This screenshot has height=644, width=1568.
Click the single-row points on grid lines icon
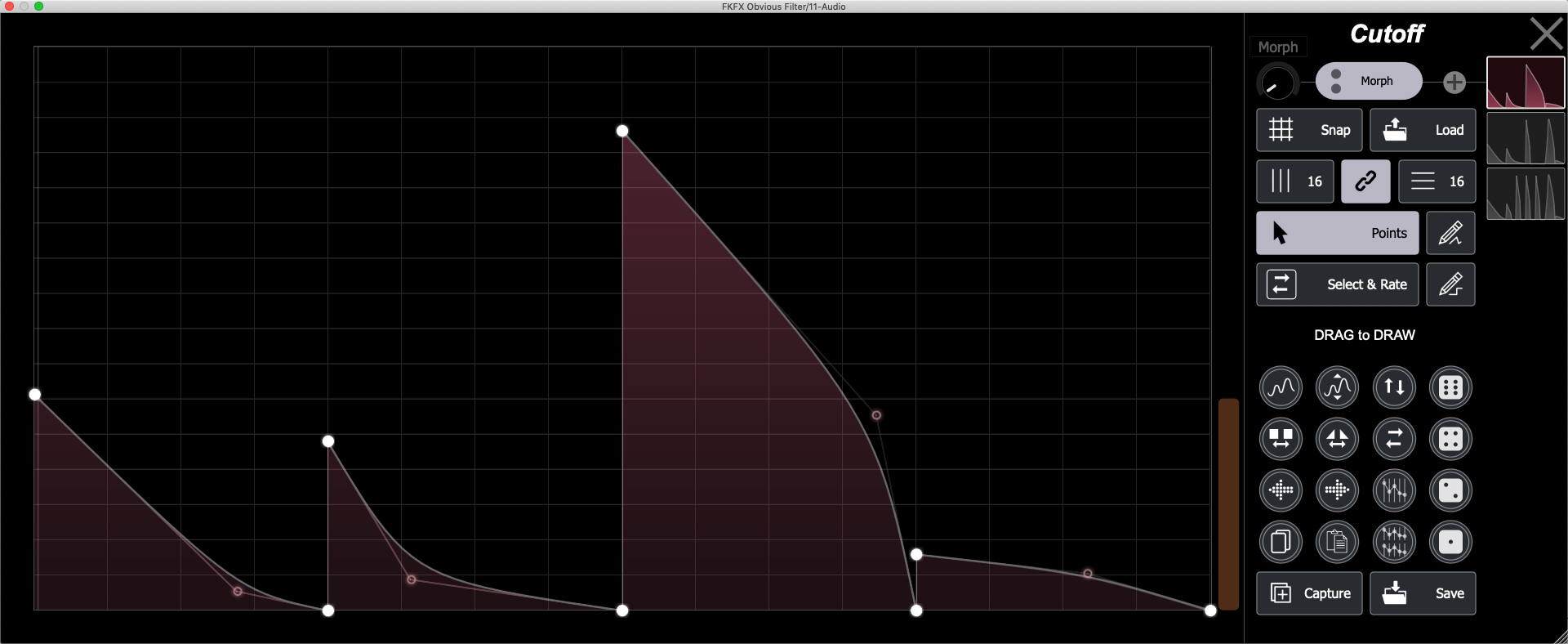tap(1394, 490)
